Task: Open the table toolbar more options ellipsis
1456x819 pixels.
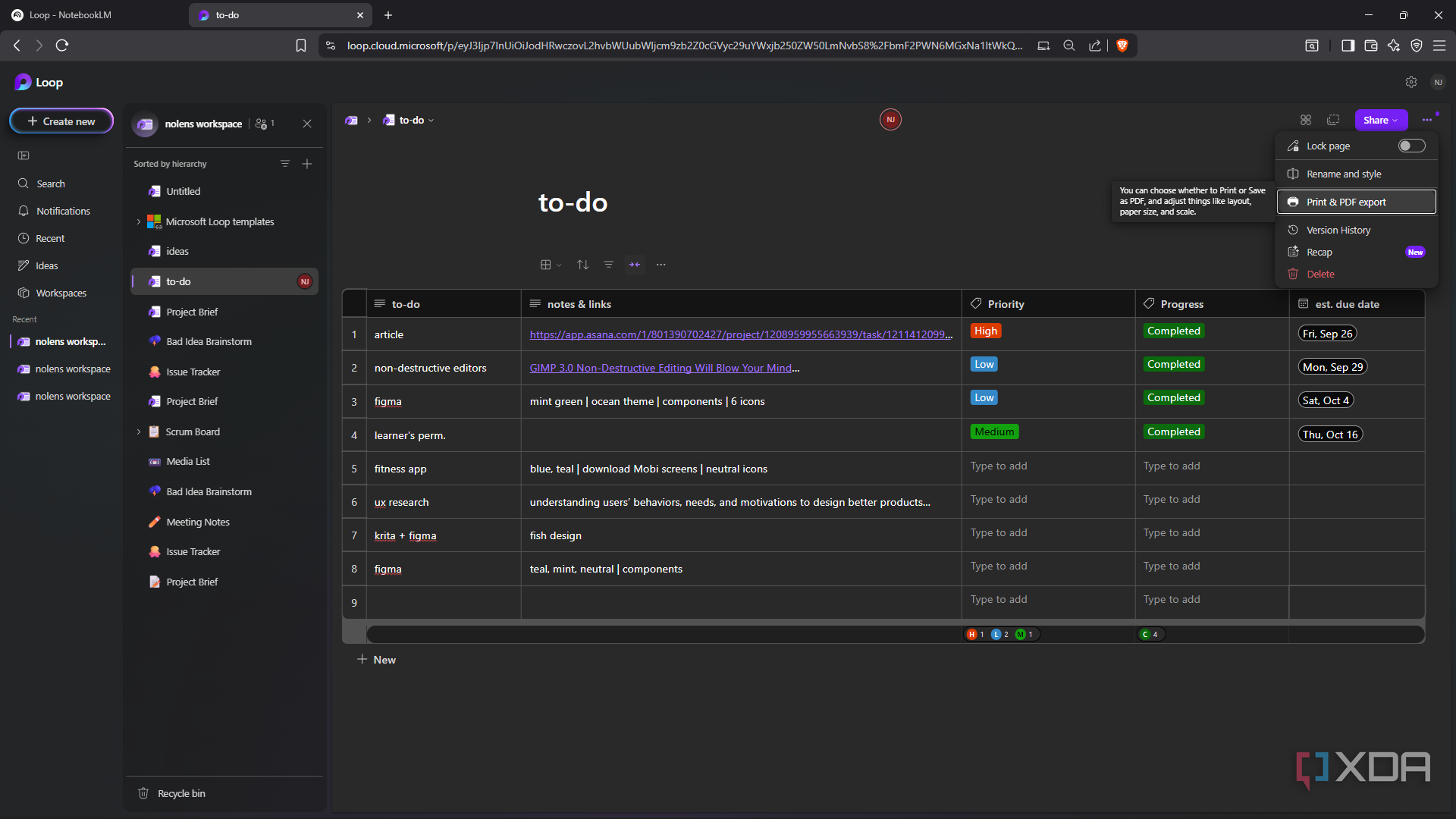Action: (661, 265)
